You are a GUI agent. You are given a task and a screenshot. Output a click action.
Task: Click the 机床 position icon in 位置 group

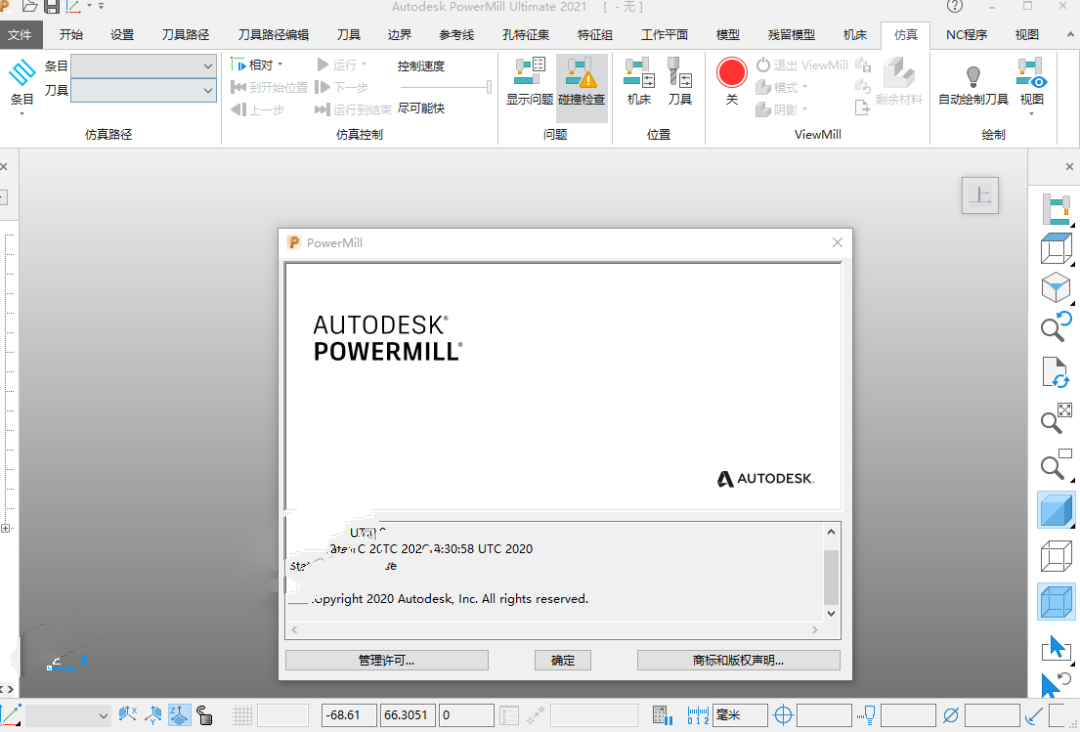click(x=639, y=83)
